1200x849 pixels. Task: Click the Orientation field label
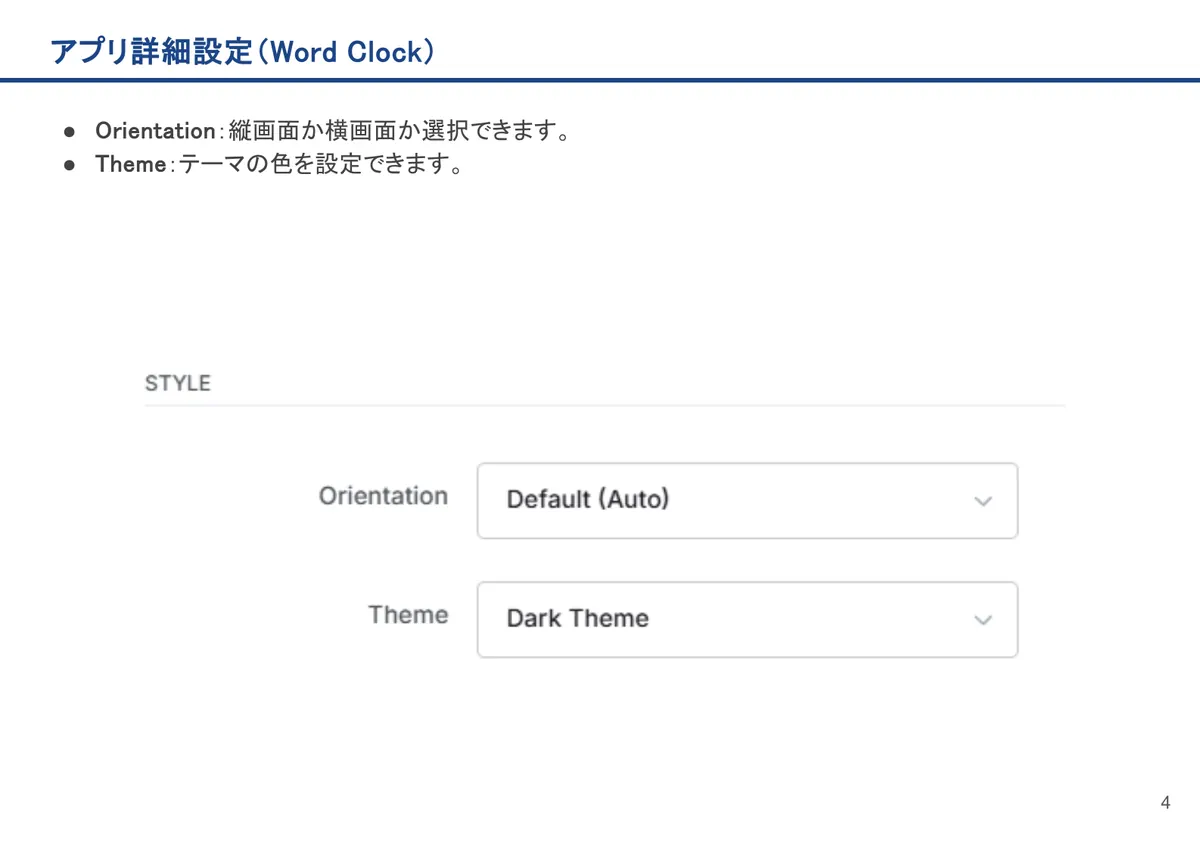click(x=383, y=496)
